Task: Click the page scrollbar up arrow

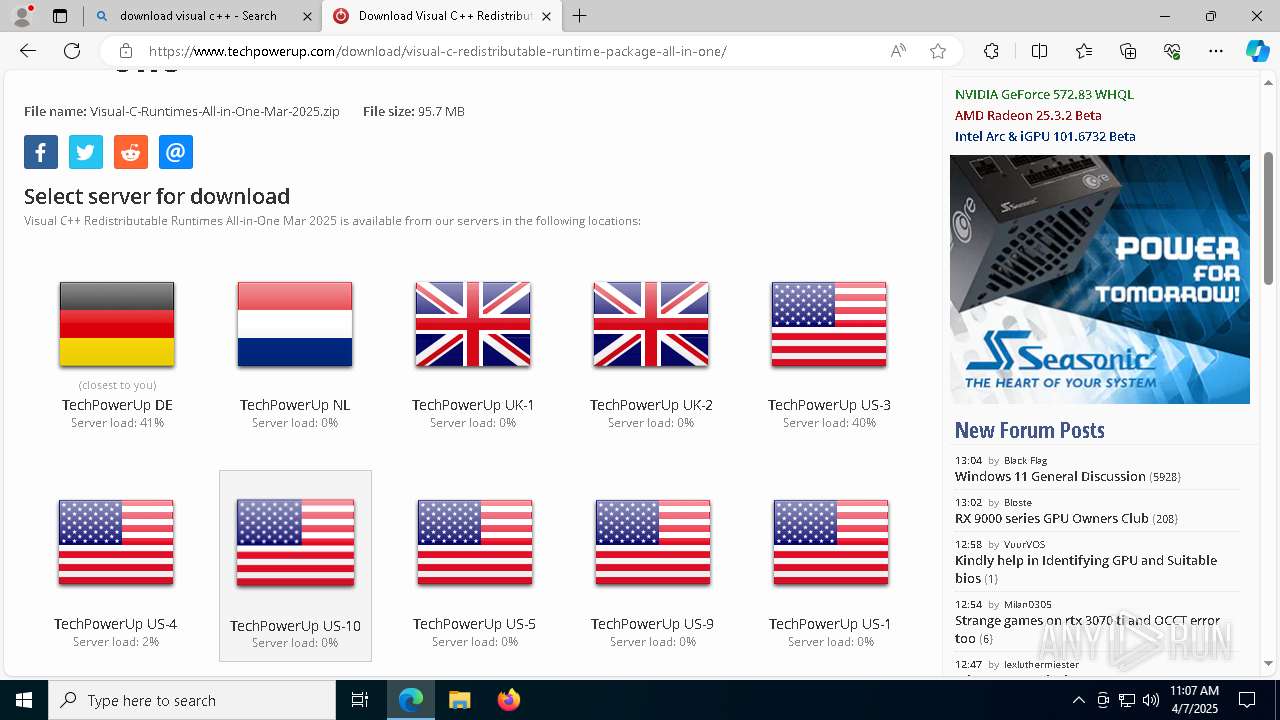Action: pos(1269,82)
